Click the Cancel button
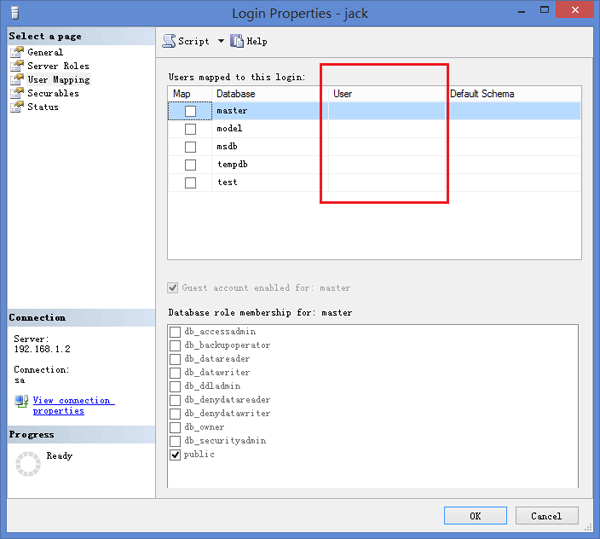Image resolution: width=600 pixels, height=539 pixels. pyautogui.click(x=546, y=516)
